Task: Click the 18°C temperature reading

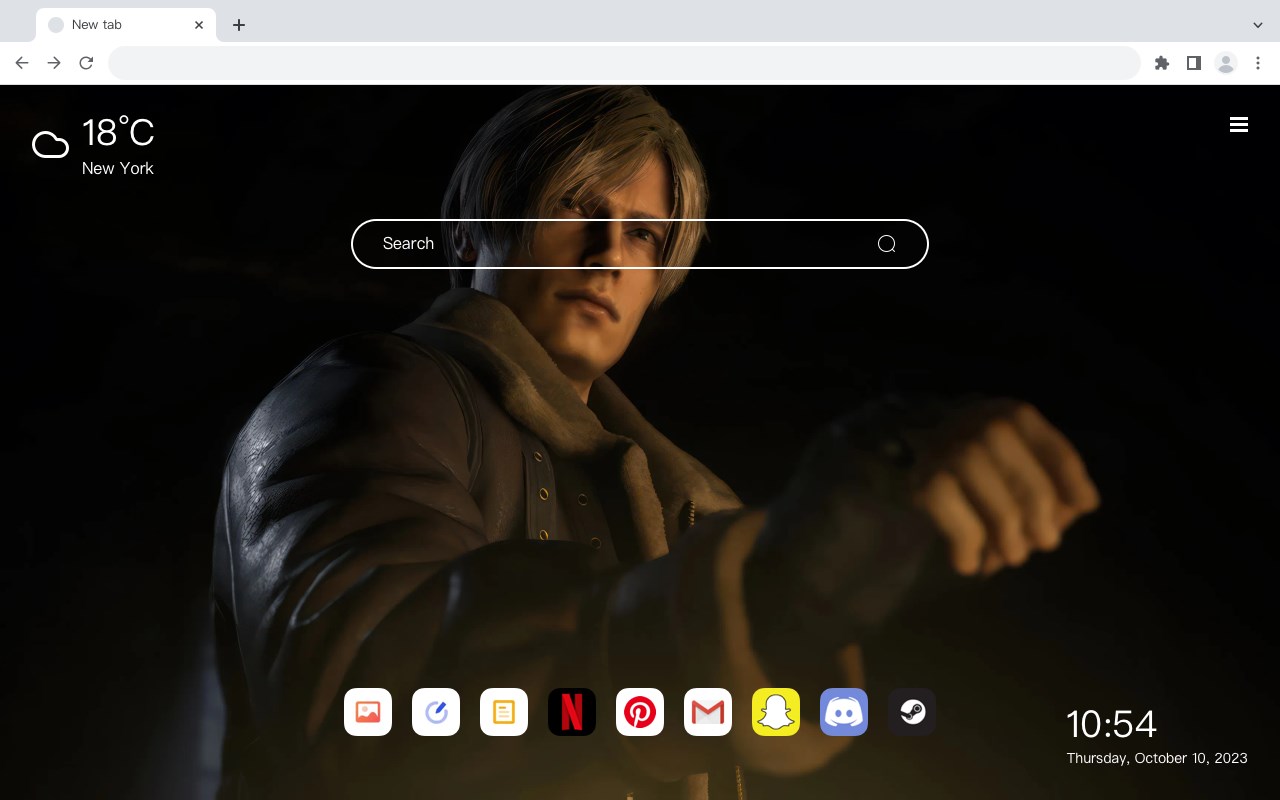Action: click(x=118, y=133)
